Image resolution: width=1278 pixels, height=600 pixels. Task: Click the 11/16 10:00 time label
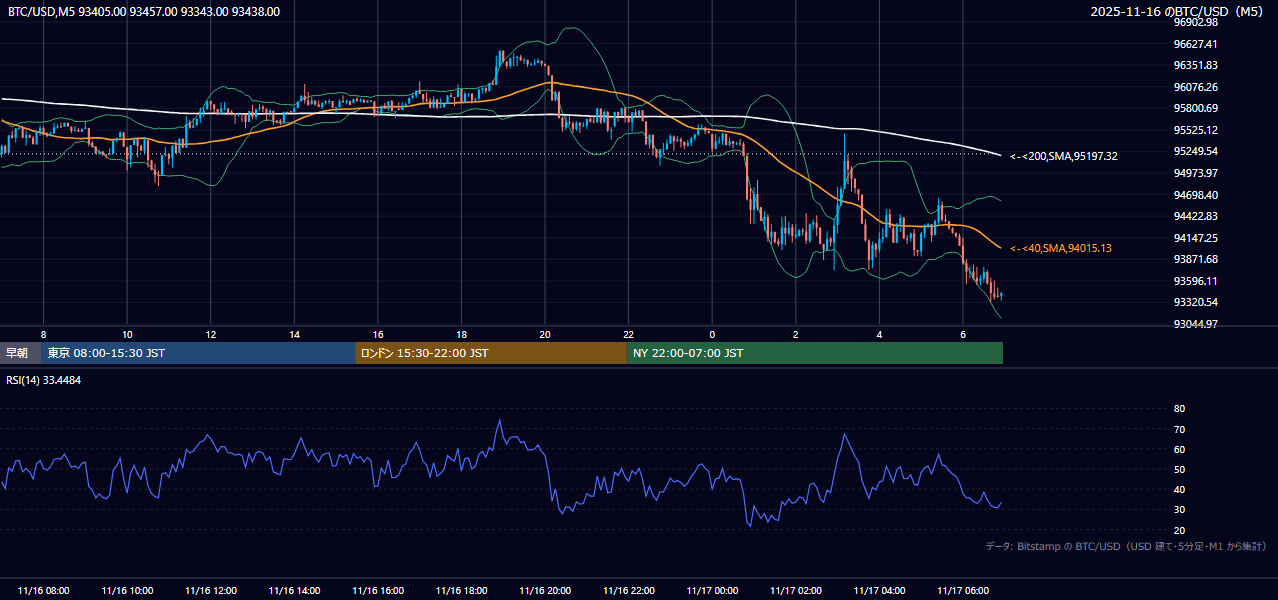coord(127,591)
